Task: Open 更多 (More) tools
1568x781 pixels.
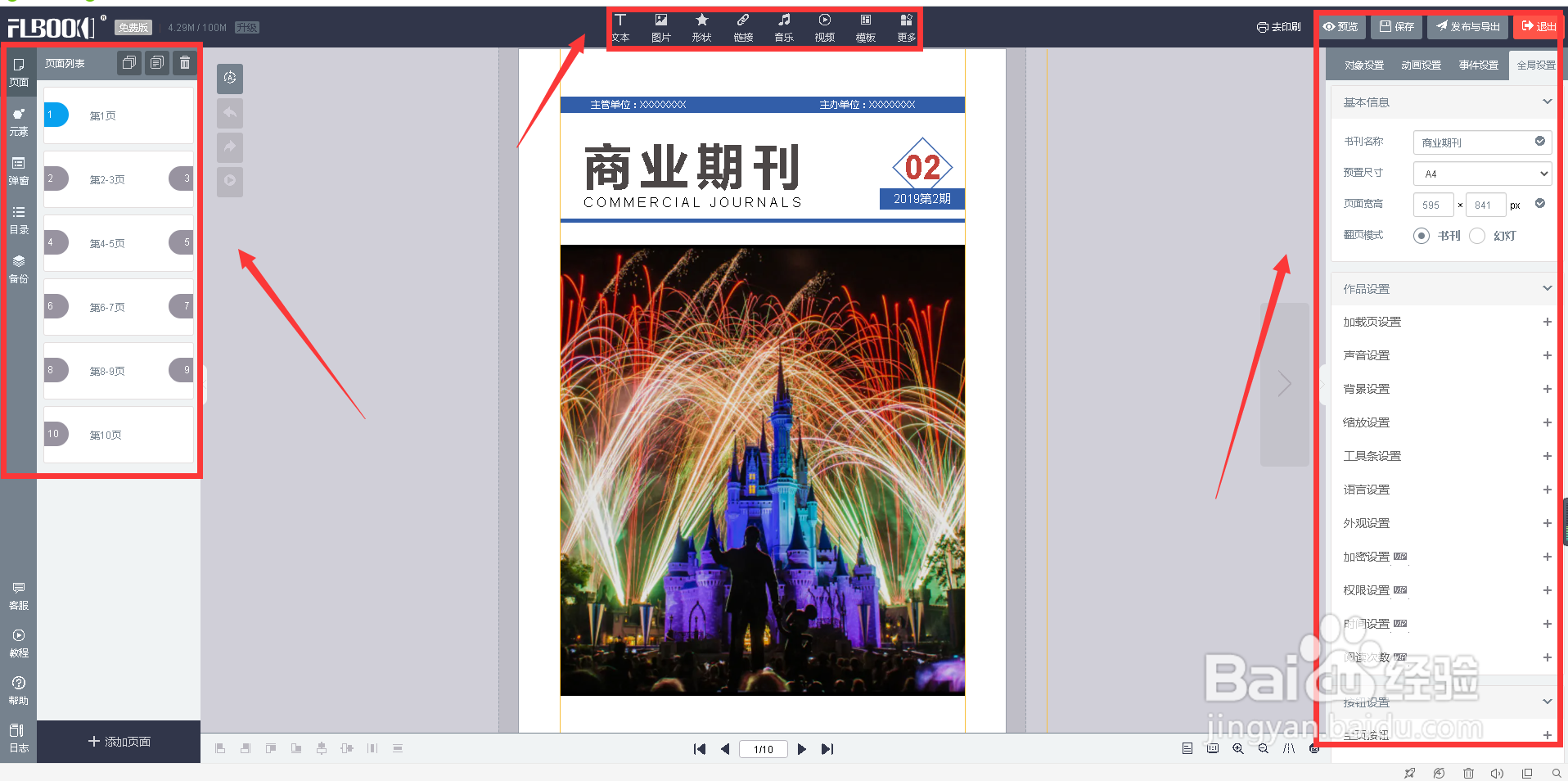Action: pyautogui.click(x=906, y=28)
